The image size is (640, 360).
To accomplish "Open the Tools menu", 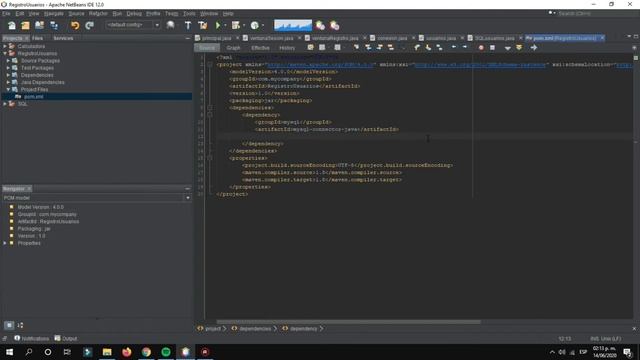I will 189,13.
